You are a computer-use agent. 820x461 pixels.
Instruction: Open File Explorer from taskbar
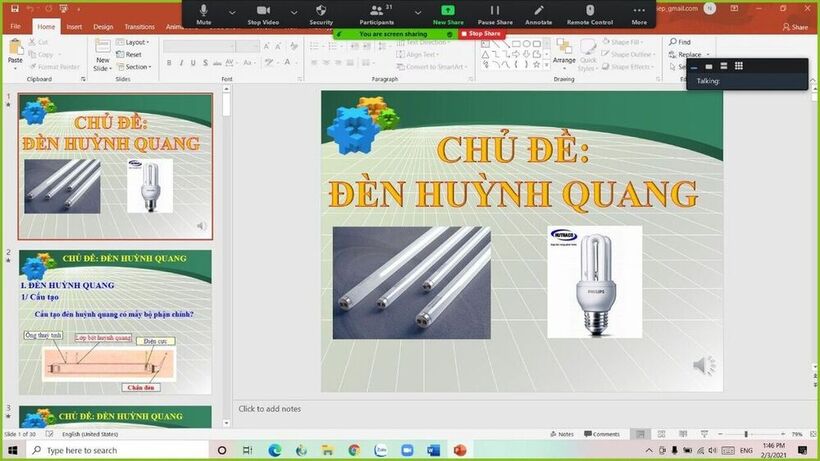(x=328, y=450)
